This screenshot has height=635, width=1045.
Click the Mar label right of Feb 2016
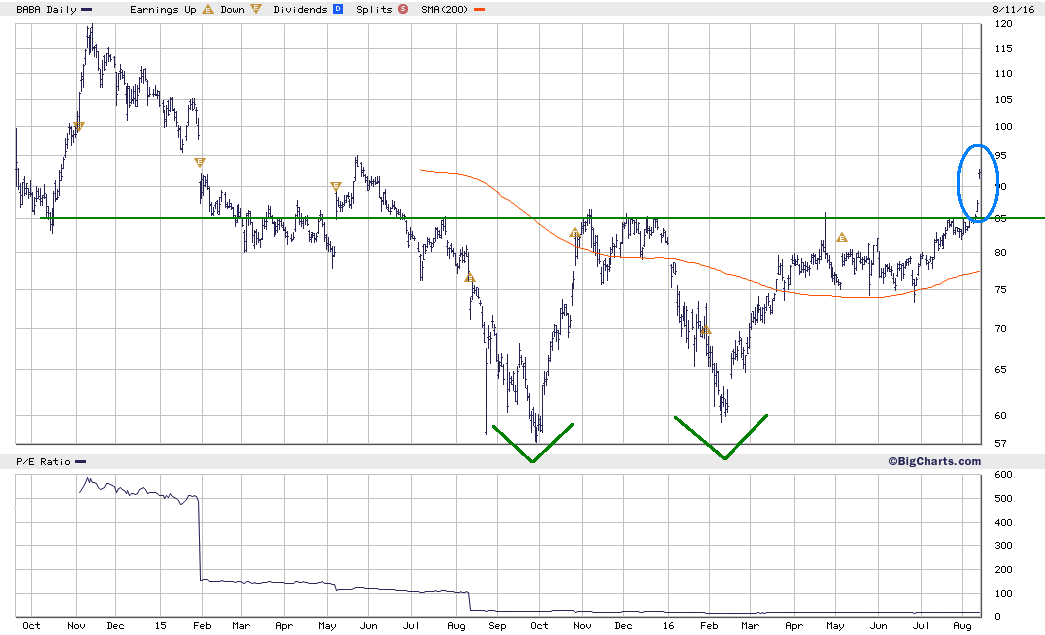[750, 626]
